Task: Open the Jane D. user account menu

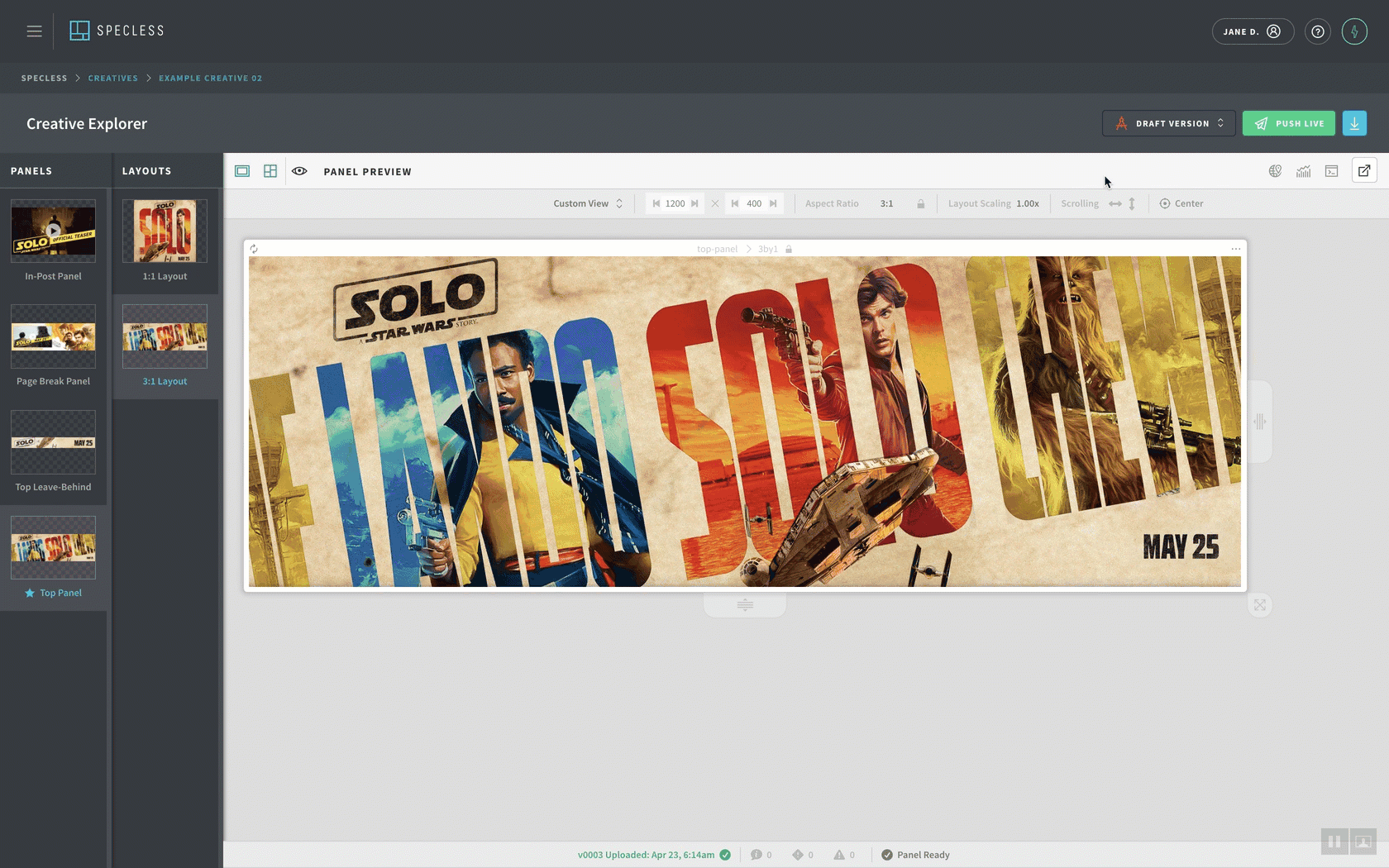Action: (x=1253, y=31)
